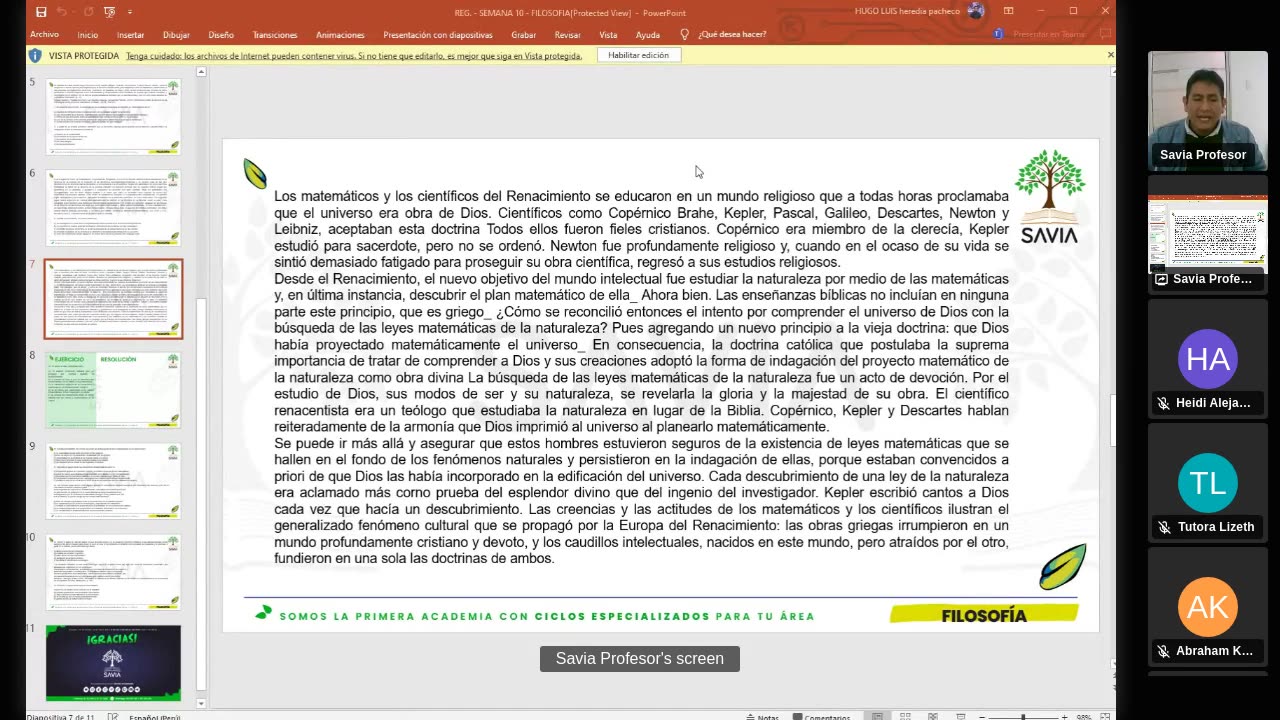
Task: Click the slide panel scroll-down arrow
Action: [201, 704]
